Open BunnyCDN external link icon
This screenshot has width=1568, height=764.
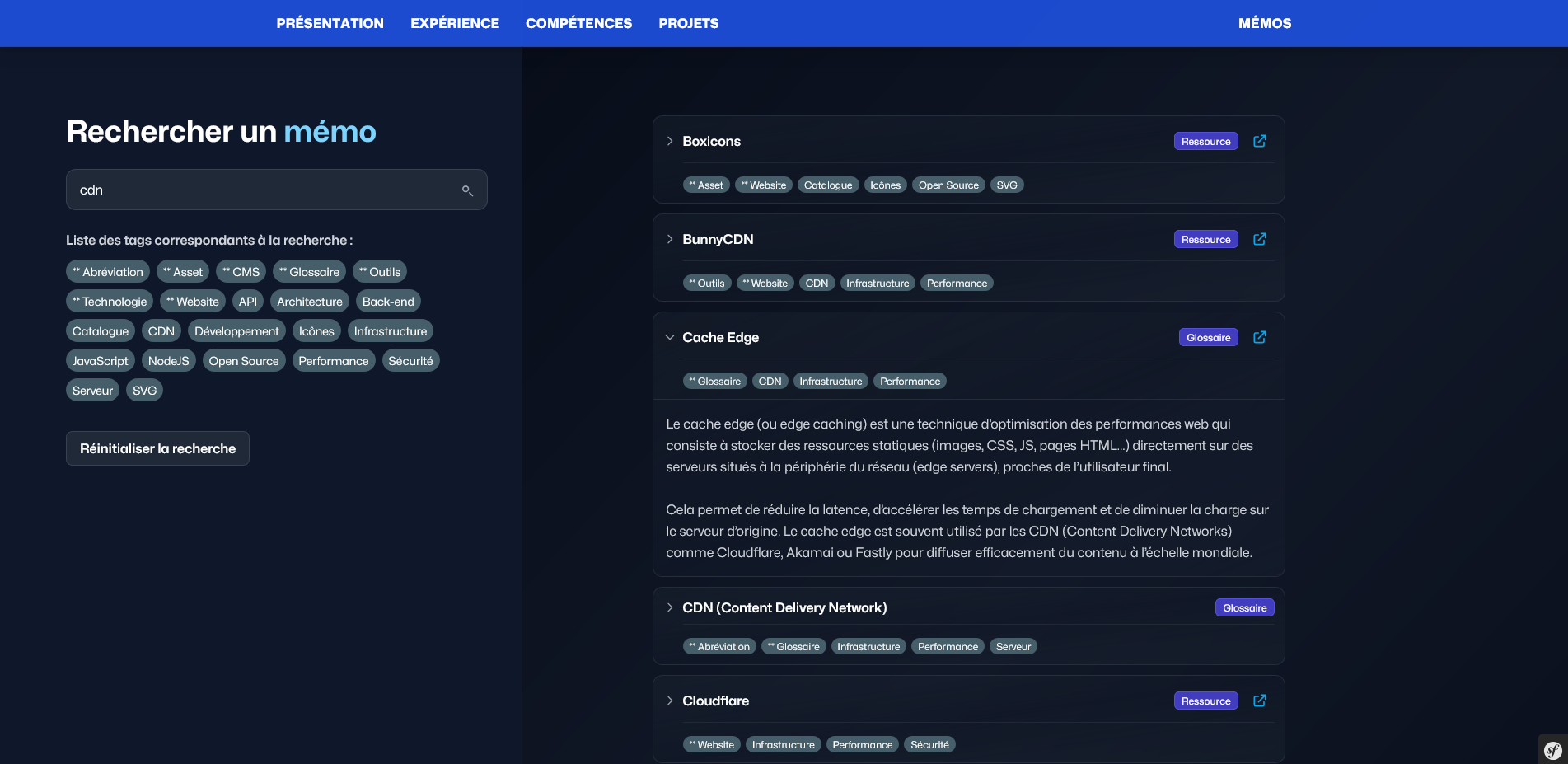pos(1259,239)
